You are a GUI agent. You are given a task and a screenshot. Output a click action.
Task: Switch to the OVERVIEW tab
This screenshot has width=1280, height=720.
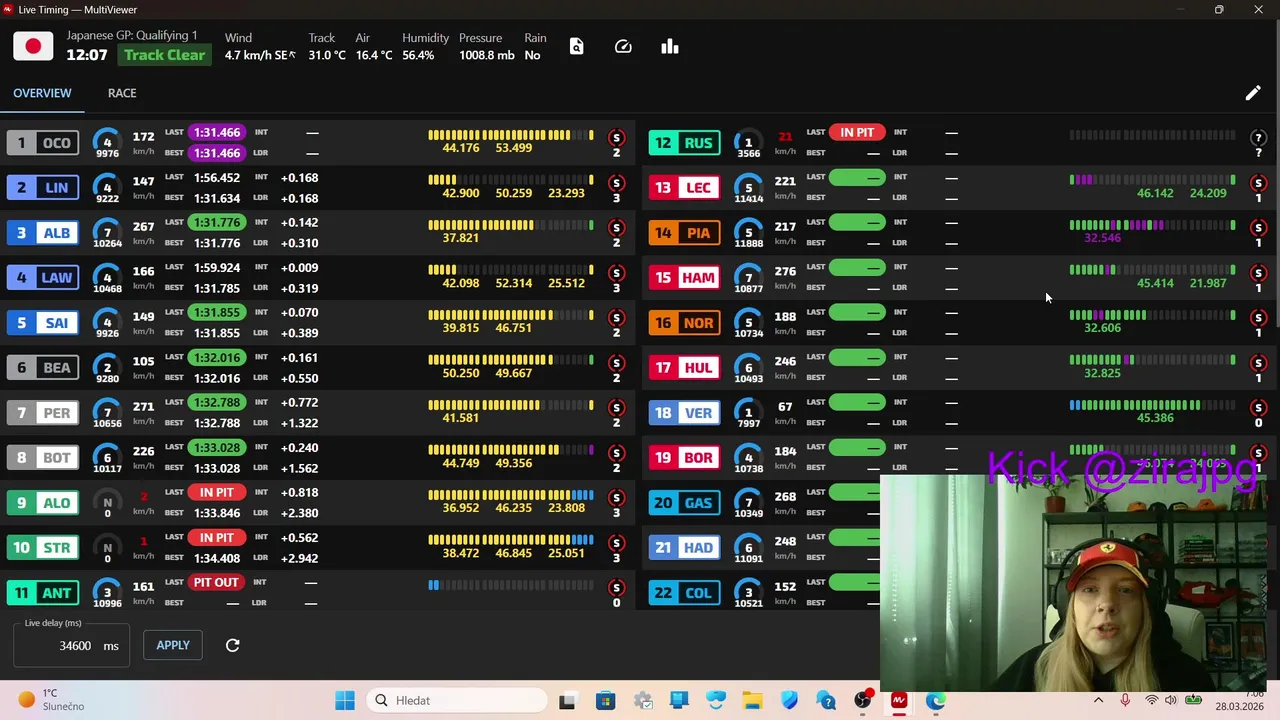tap(42, 93)
